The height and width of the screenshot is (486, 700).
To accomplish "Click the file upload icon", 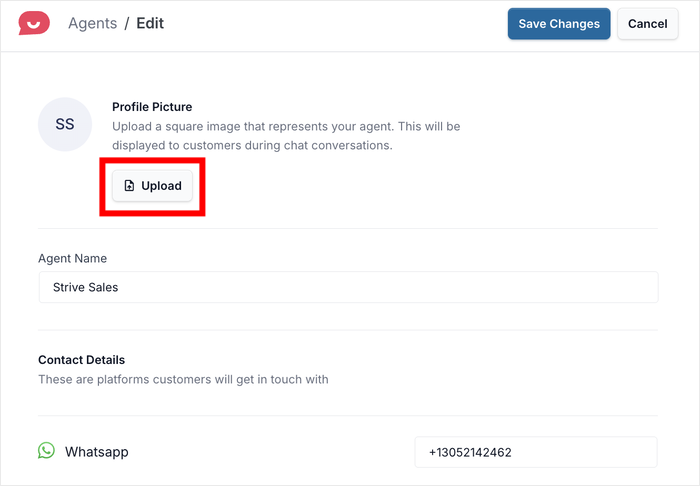I will click(129, 186).
